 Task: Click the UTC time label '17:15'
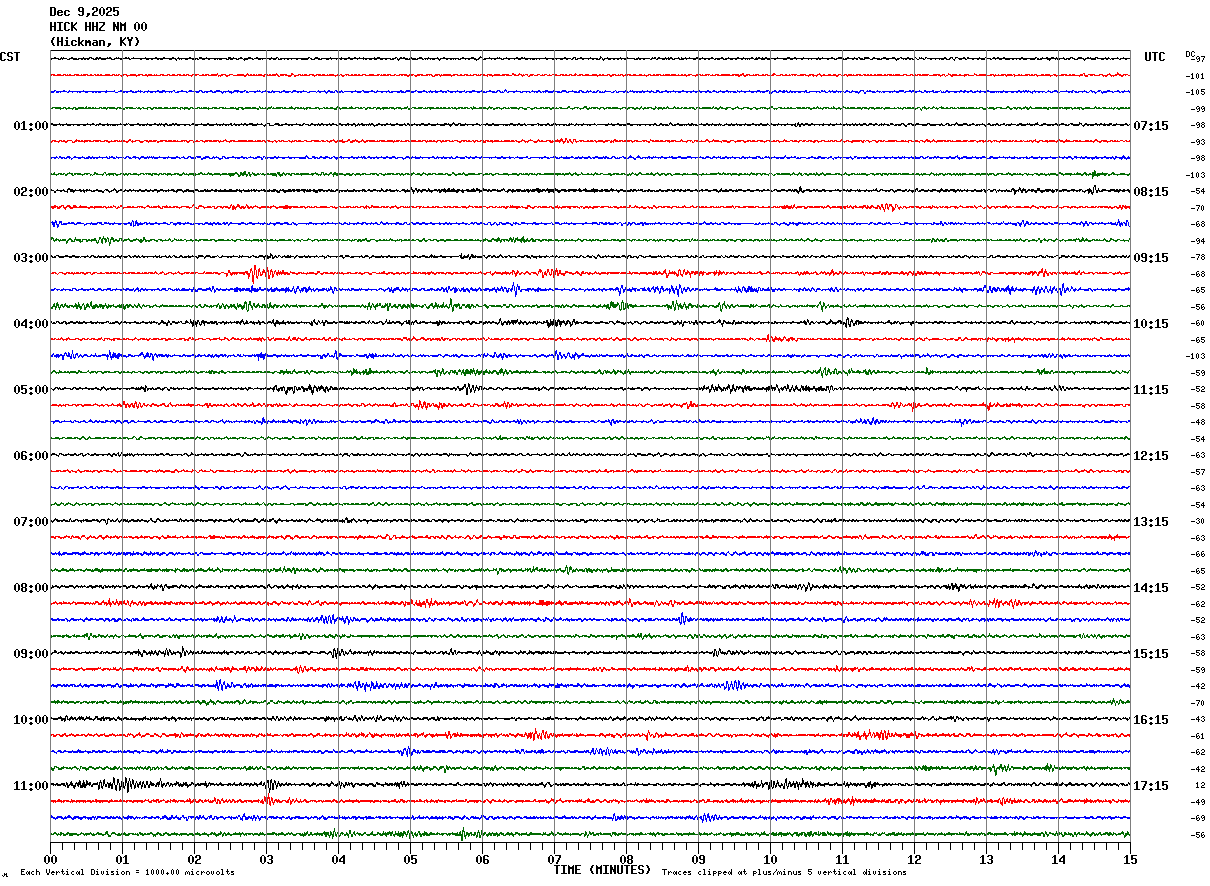click(1151, 786)
